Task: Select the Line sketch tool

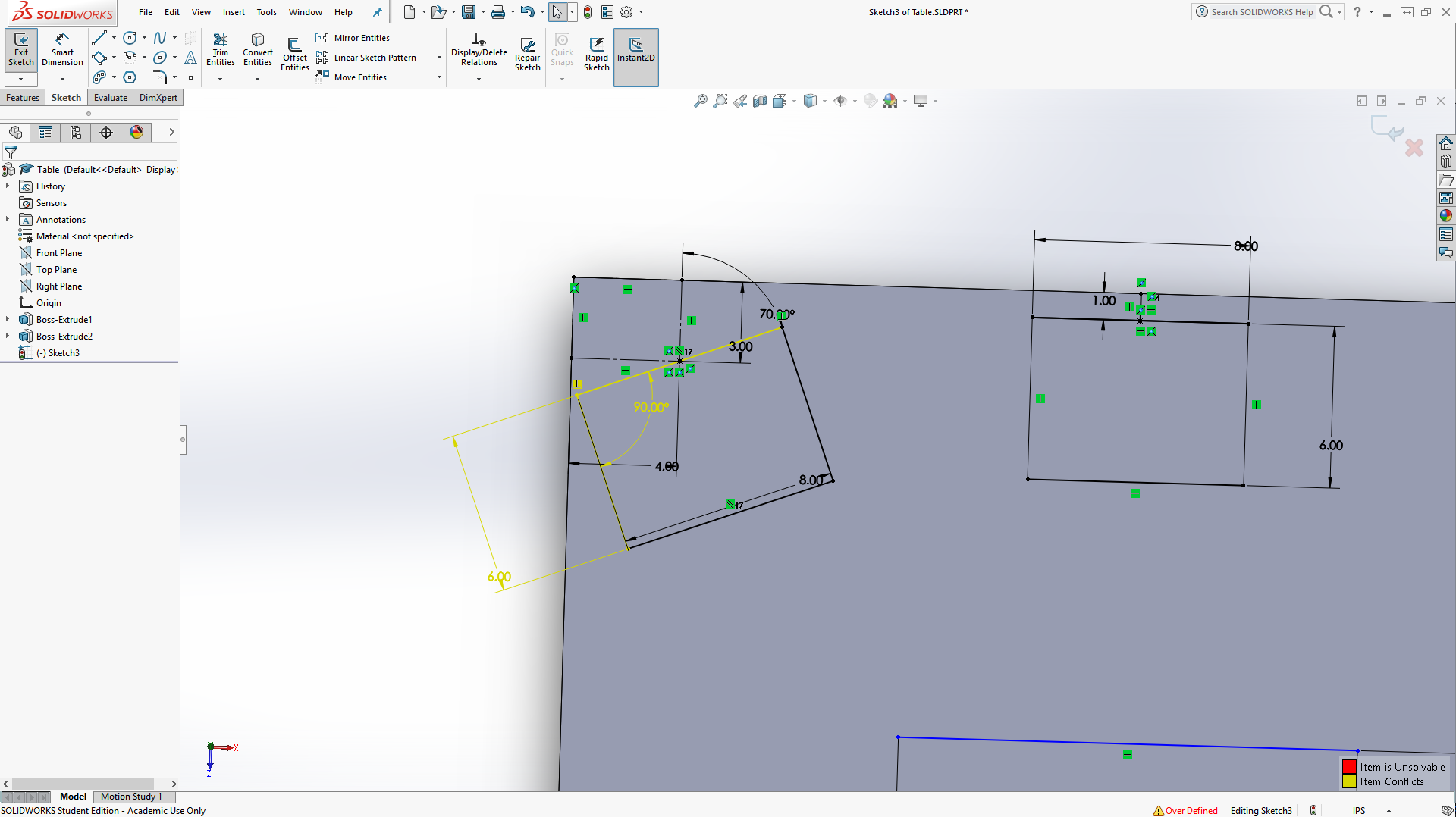Action: [x=99, y=38]
